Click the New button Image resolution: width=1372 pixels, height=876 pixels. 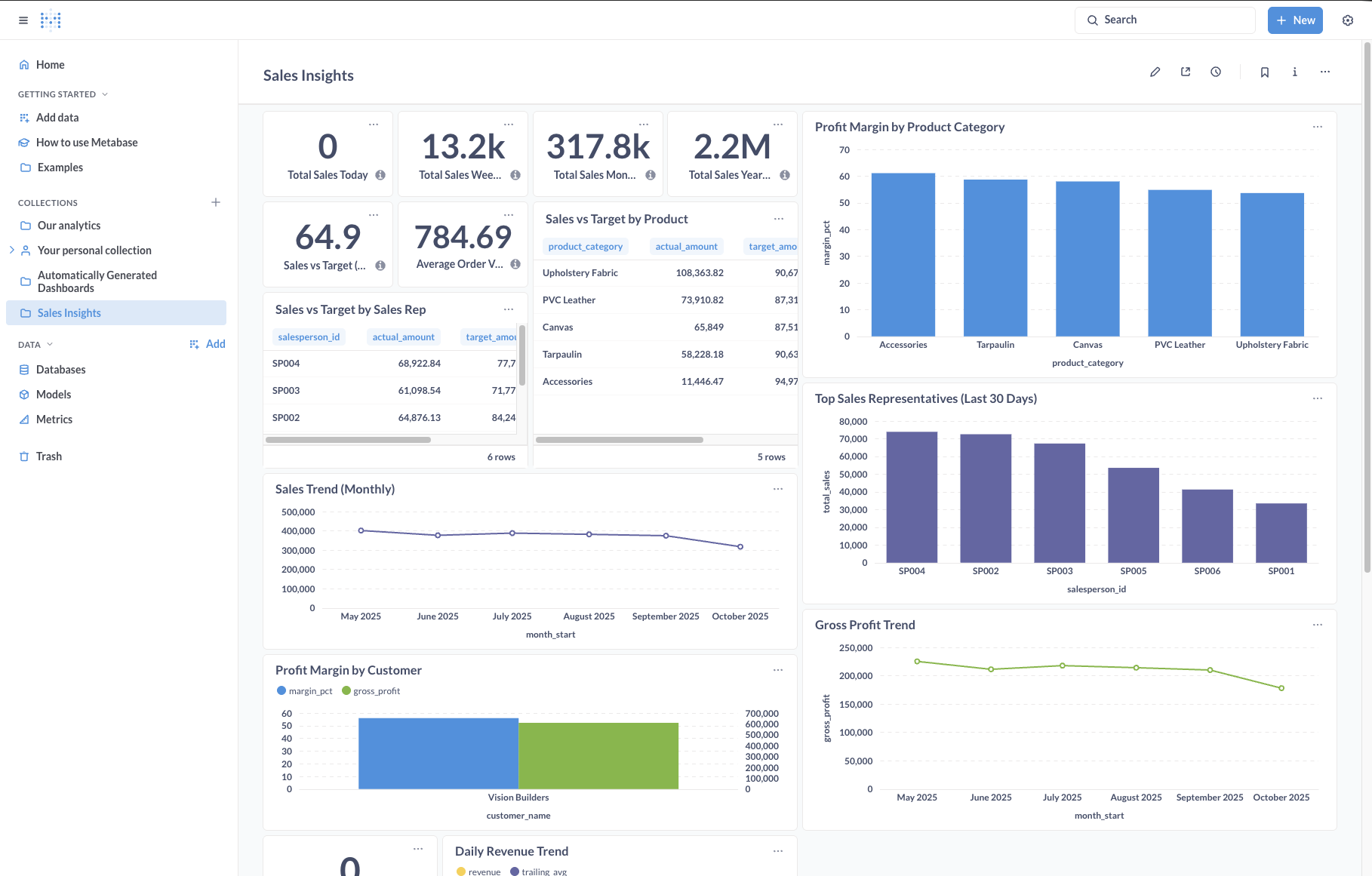(1295, 20)
